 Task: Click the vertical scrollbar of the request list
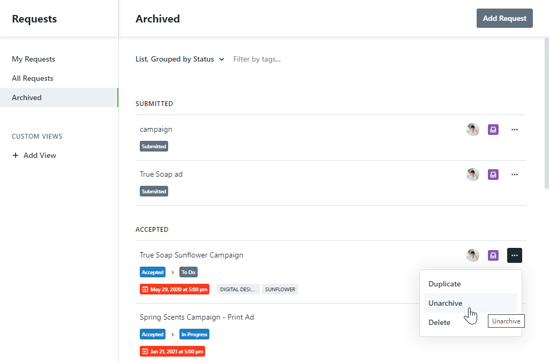(x=546, y=113)
